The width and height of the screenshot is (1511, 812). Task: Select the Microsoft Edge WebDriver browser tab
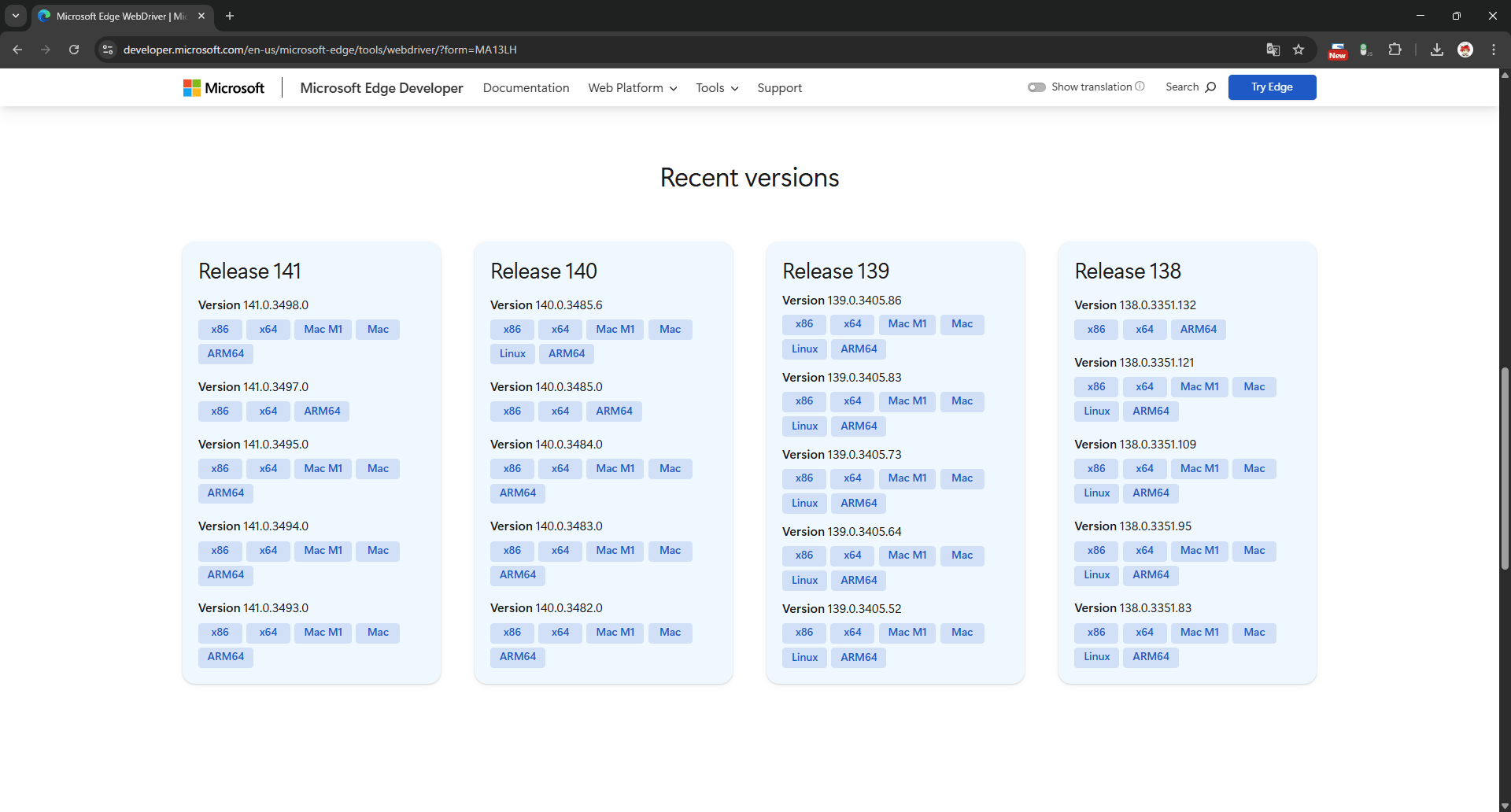(121, 16)
